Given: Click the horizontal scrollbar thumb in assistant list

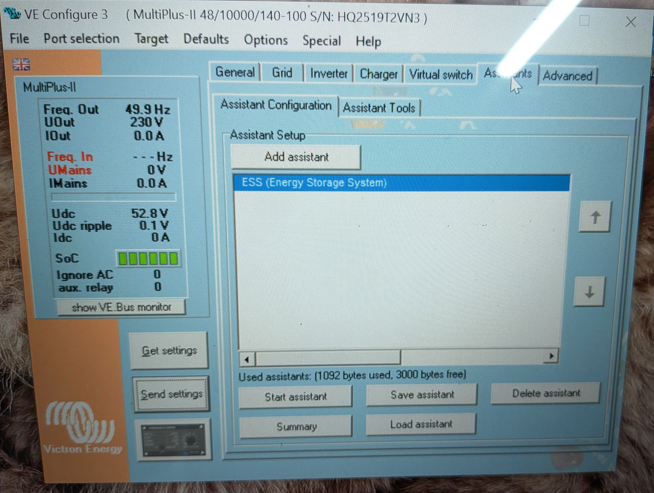Looking at the screenshot, I should (328, 357).
